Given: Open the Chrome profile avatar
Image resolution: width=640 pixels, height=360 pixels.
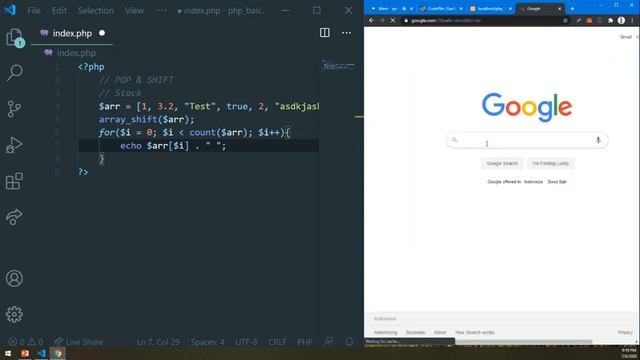Looking at the screenshot, I should [621, 20].
